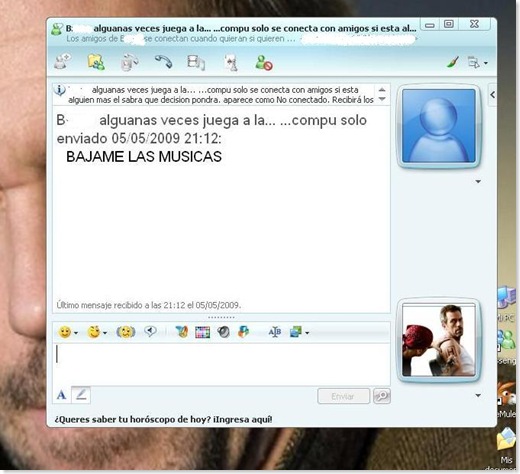Click the Enviar send button
520x474 pixels.
pyautogui.click(x=343, y=396)
